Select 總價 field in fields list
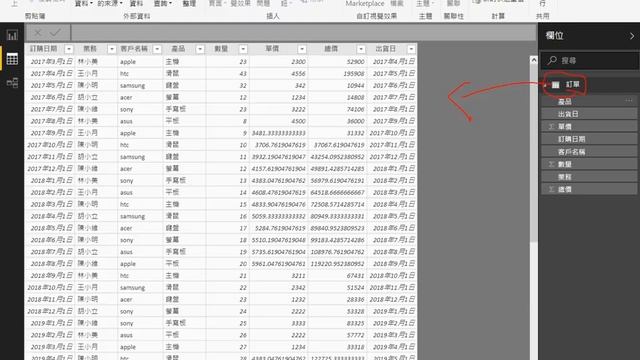Image resolution: width=640 pixels, height=360 pixels. point(589,189)
